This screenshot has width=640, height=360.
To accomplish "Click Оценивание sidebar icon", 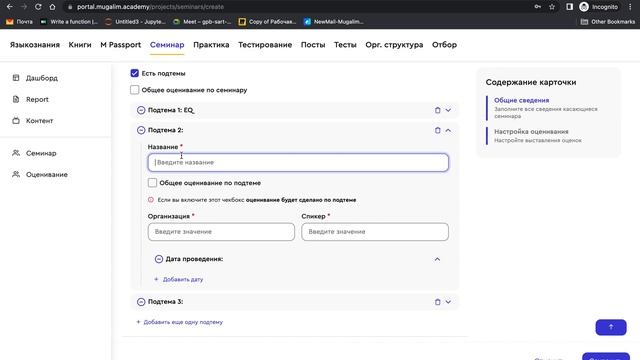I will coord(16,174).
